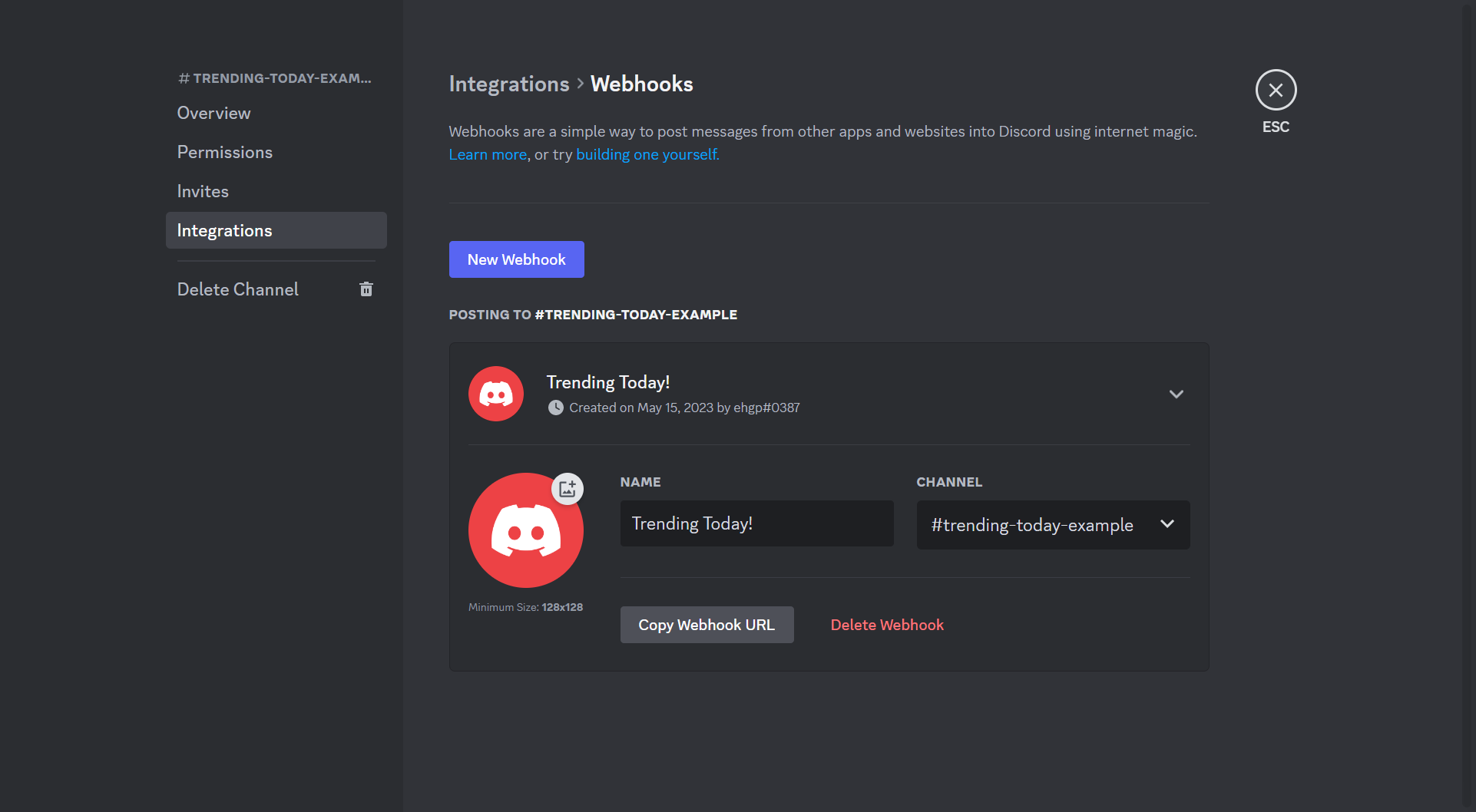Image resolution: width=1476 pixels, height=812 pixels.
Task: Switch to the Permissions tab
Action: pos(276,152)
